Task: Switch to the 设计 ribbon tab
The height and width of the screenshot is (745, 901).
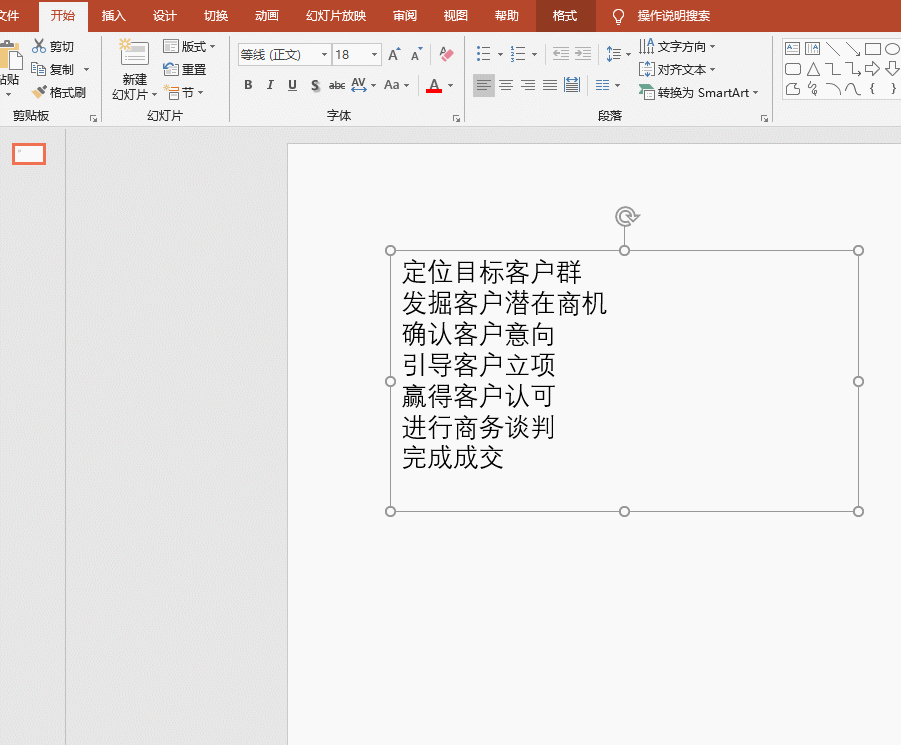Action: [x=164, y=16]
